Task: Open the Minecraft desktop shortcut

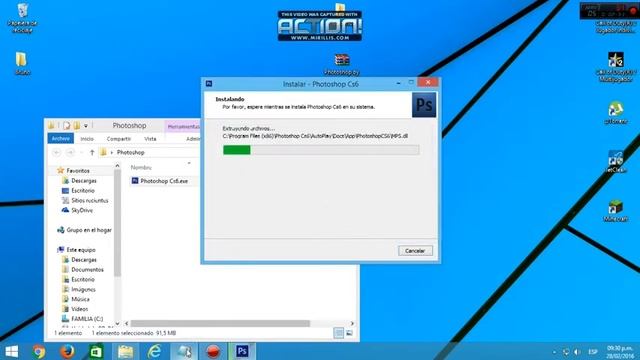Action: [x=616, y=211]
